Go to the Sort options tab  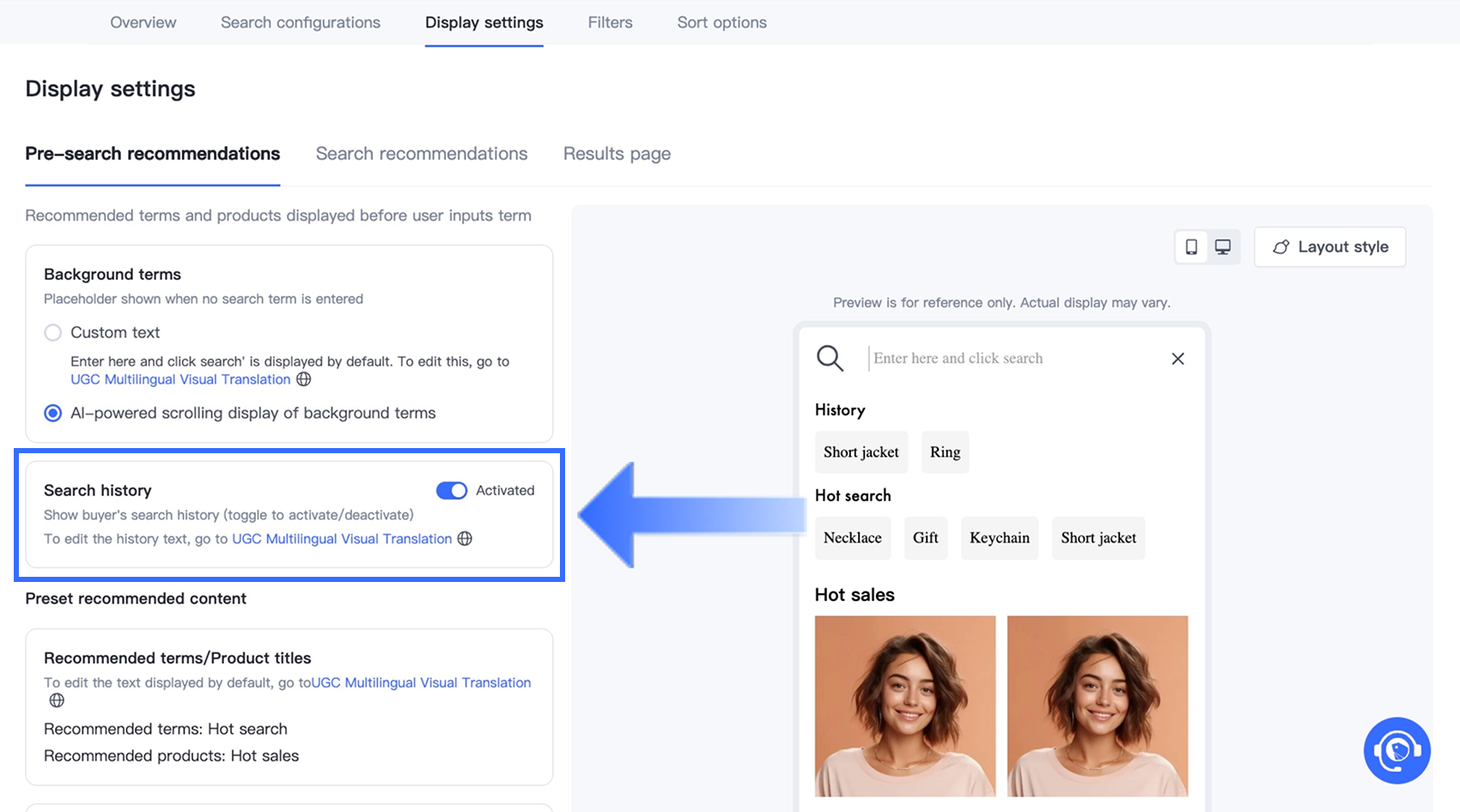pyautogui.click(x=721, y=22)
